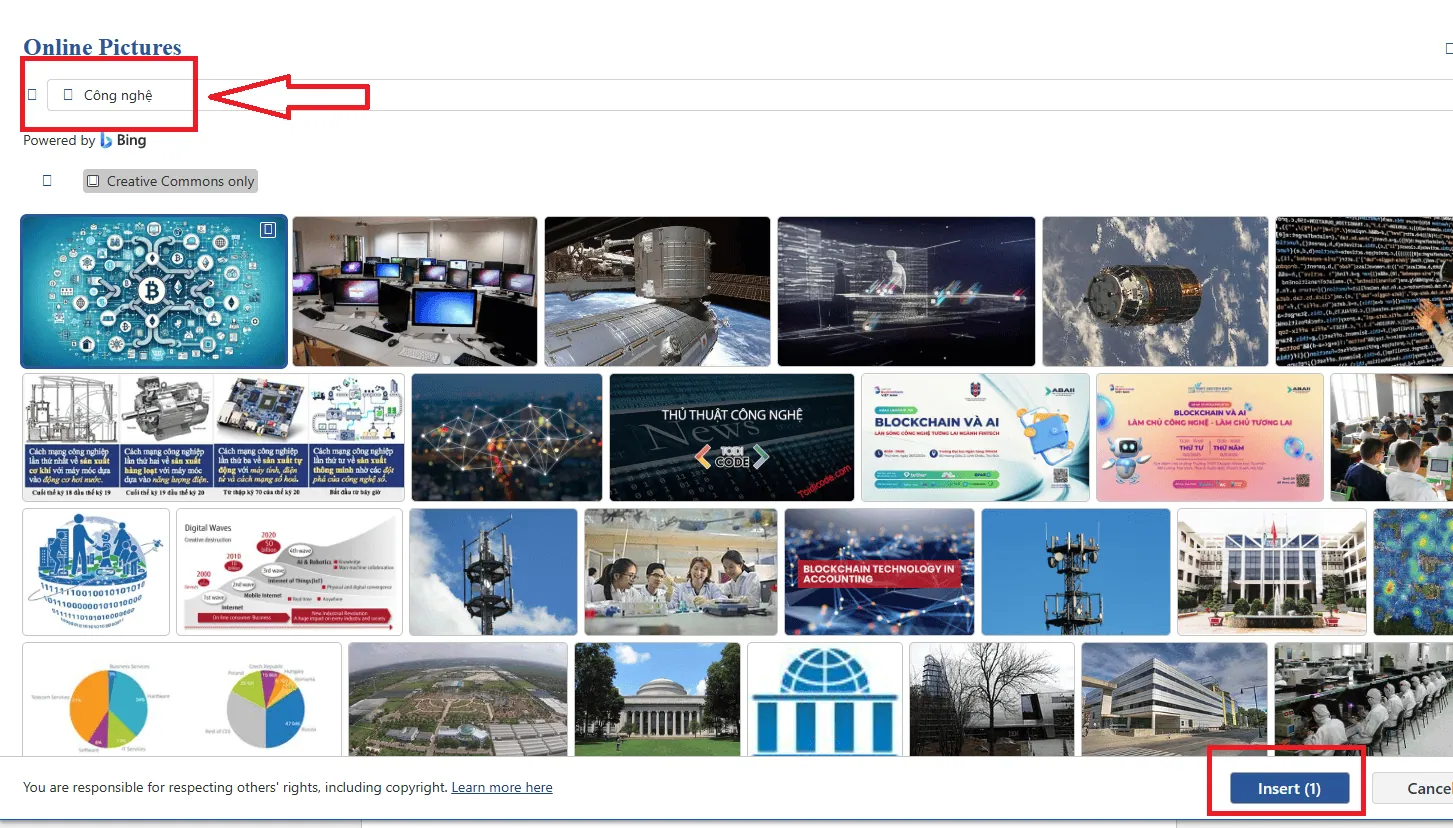Screen dimensions: 1453x828
Task: Click the 'Online Pictures' dialog title
Action: (x=102, y=47)
